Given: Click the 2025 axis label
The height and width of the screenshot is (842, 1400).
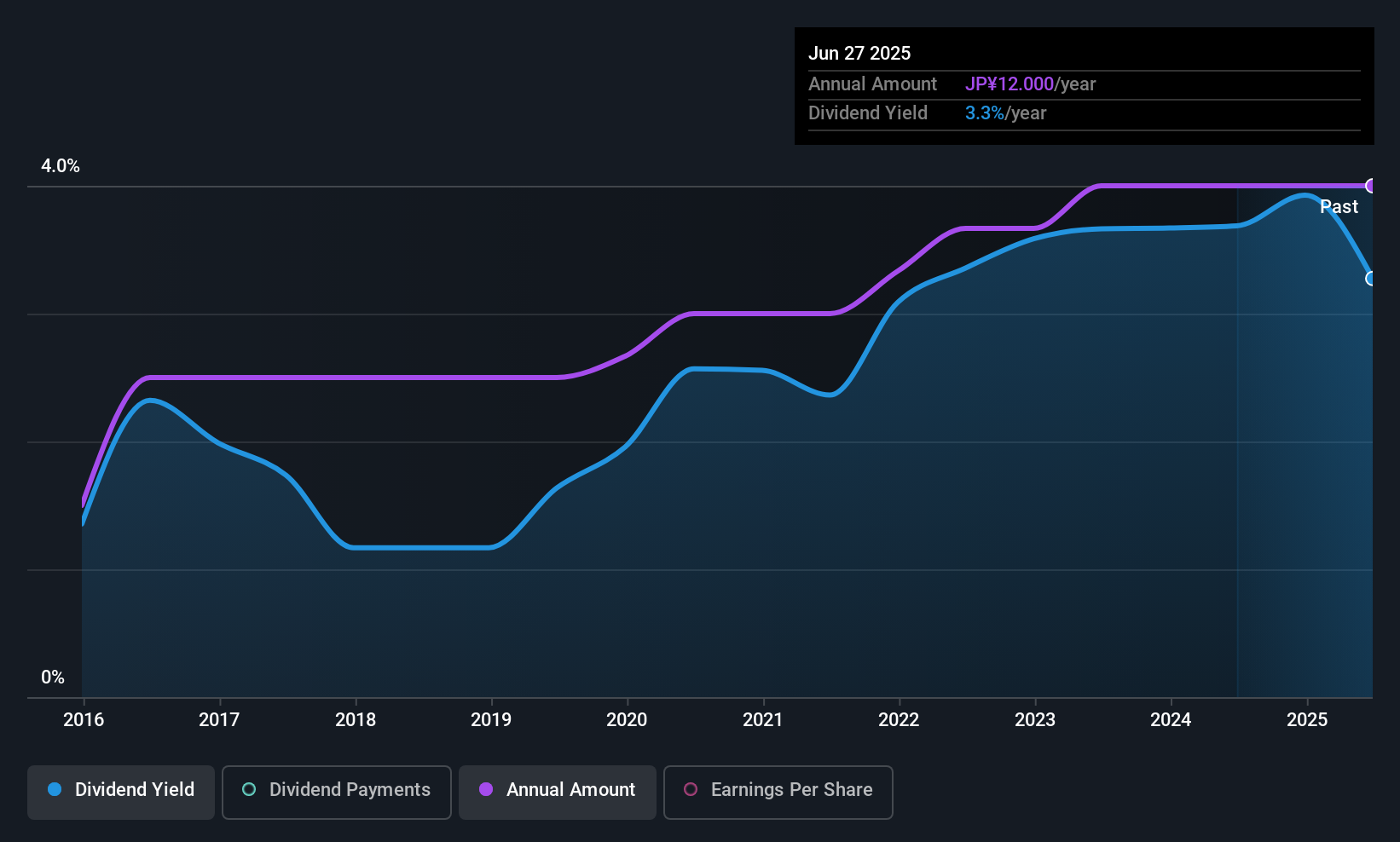Looking at the screenshot, I should (1307, 719).
